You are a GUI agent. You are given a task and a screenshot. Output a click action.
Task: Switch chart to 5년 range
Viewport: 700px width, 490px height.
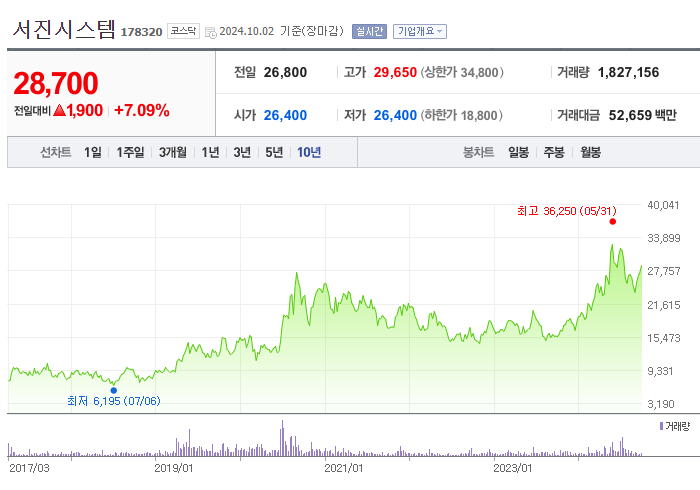tap(274, 152)
